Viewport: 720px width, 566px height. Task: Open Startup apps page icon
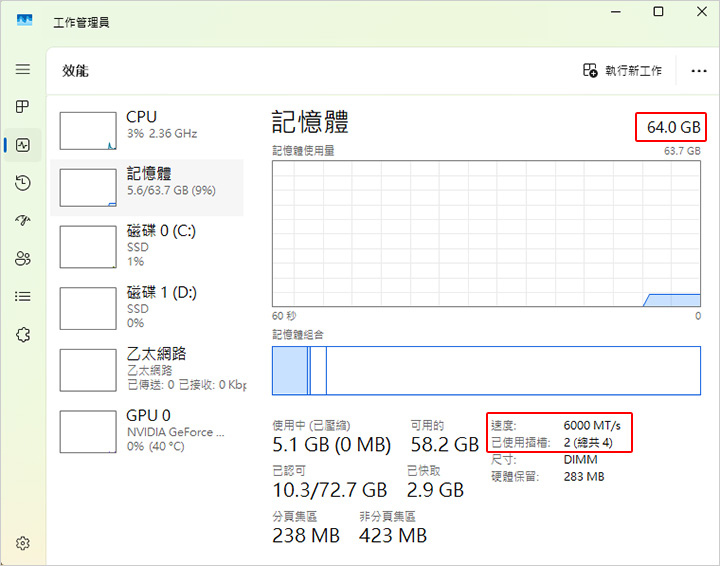tap(22, 220)
